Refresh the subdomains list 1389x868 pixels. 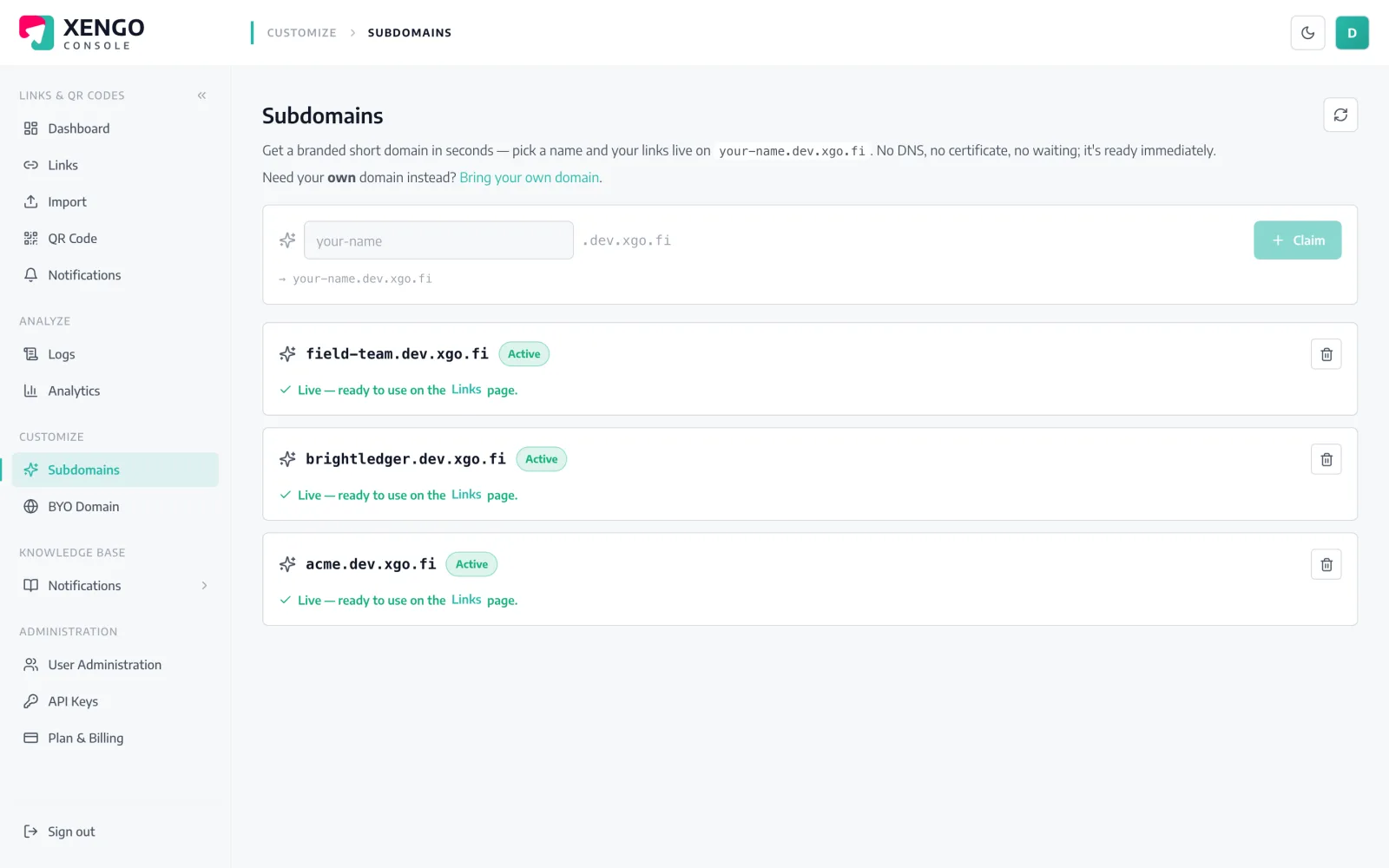pos(1340,115)
